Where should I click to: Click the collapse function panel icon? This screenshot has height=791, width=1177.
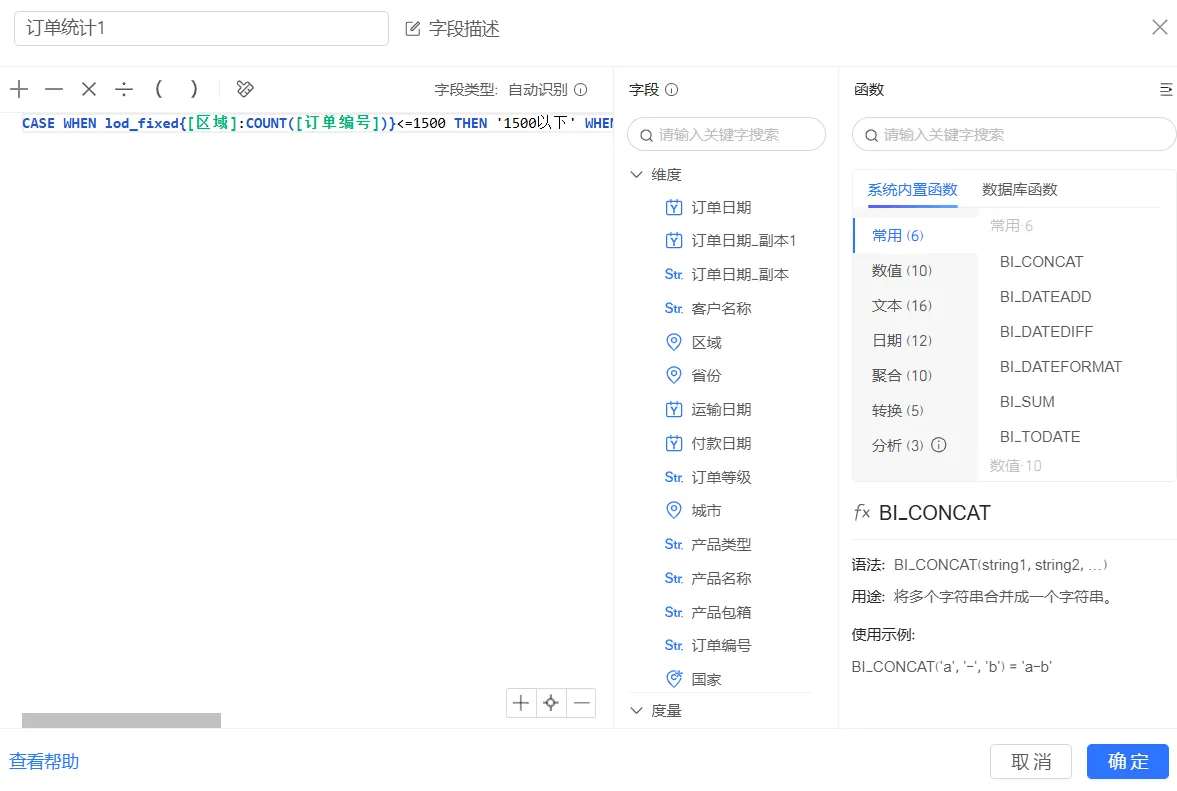[1165, 89]
